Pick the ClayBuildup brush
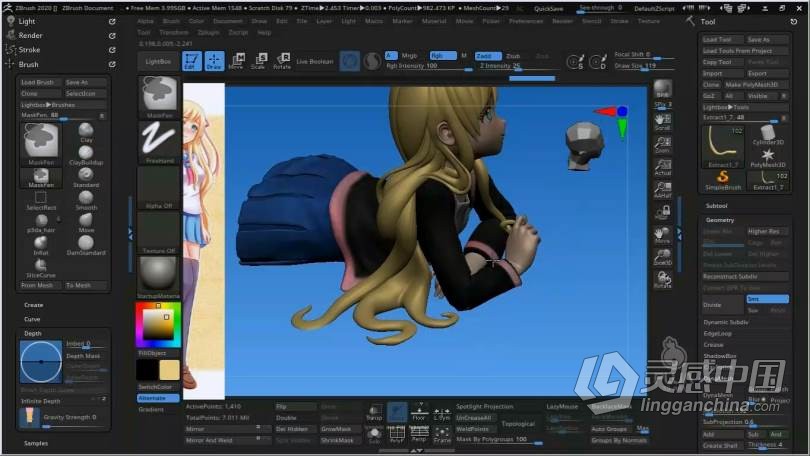This screenshot has width=810, height=456. (86, 155)
